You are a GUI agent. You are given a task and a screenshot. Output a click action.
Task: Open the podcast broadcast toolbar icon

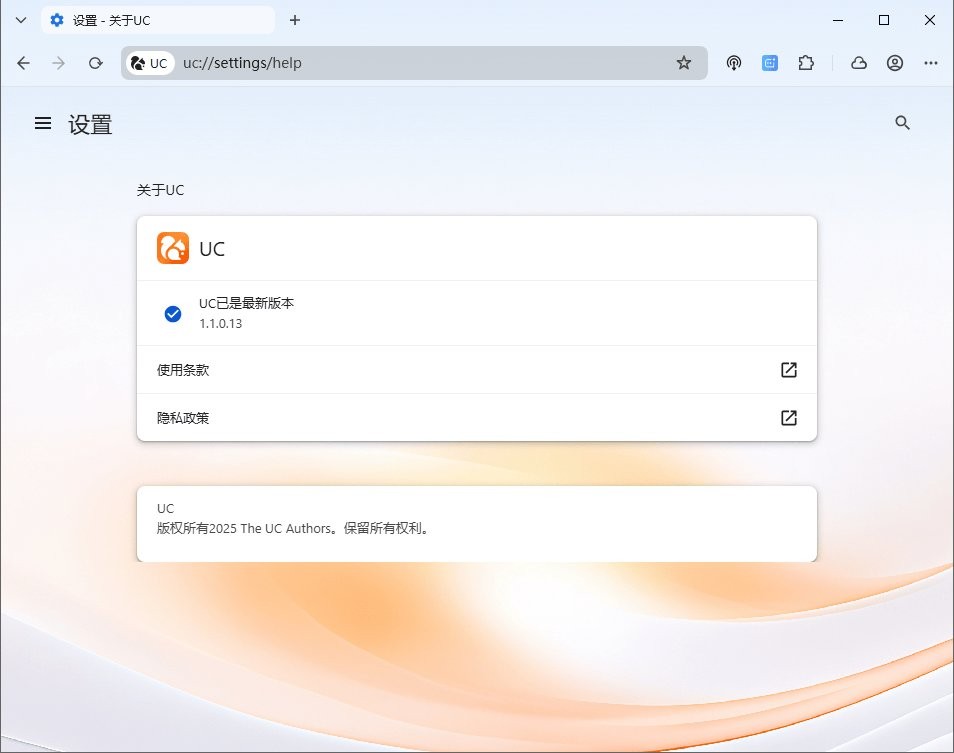point(734,63)
